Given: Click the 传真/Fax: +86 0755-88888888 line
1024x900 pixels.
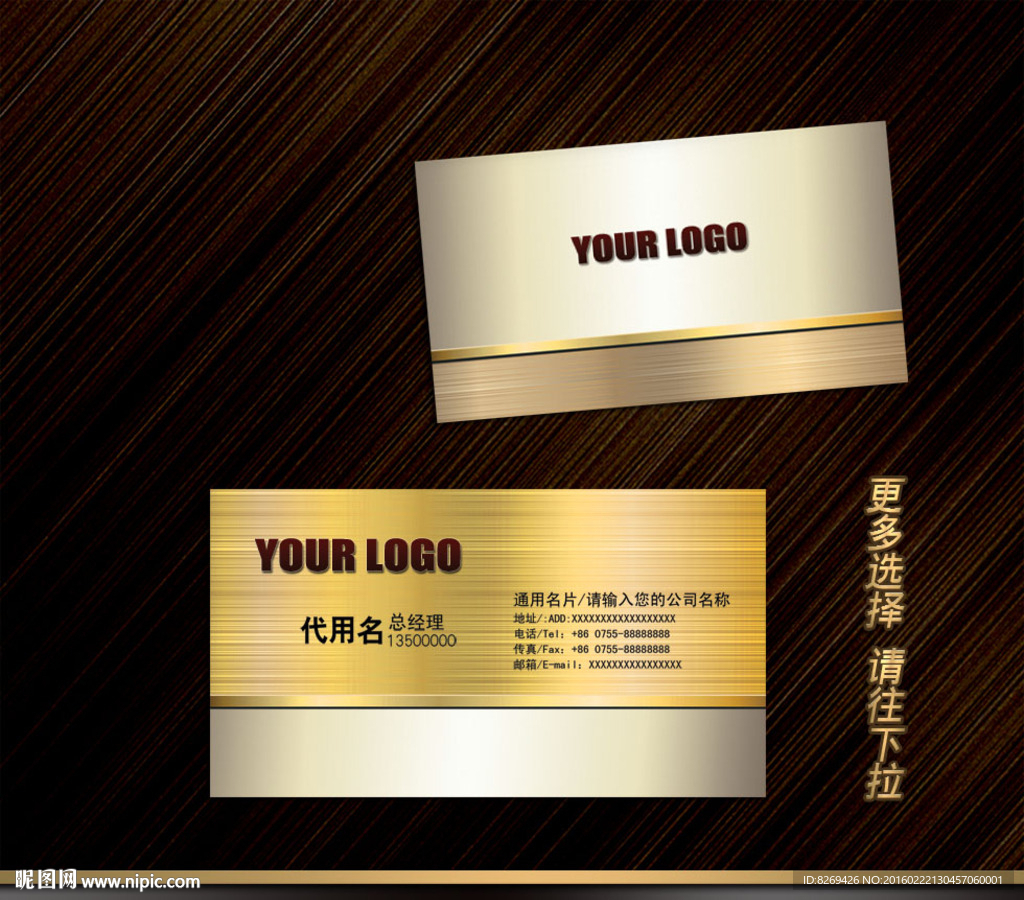Looking at the screenshot, I should (592, 649).
